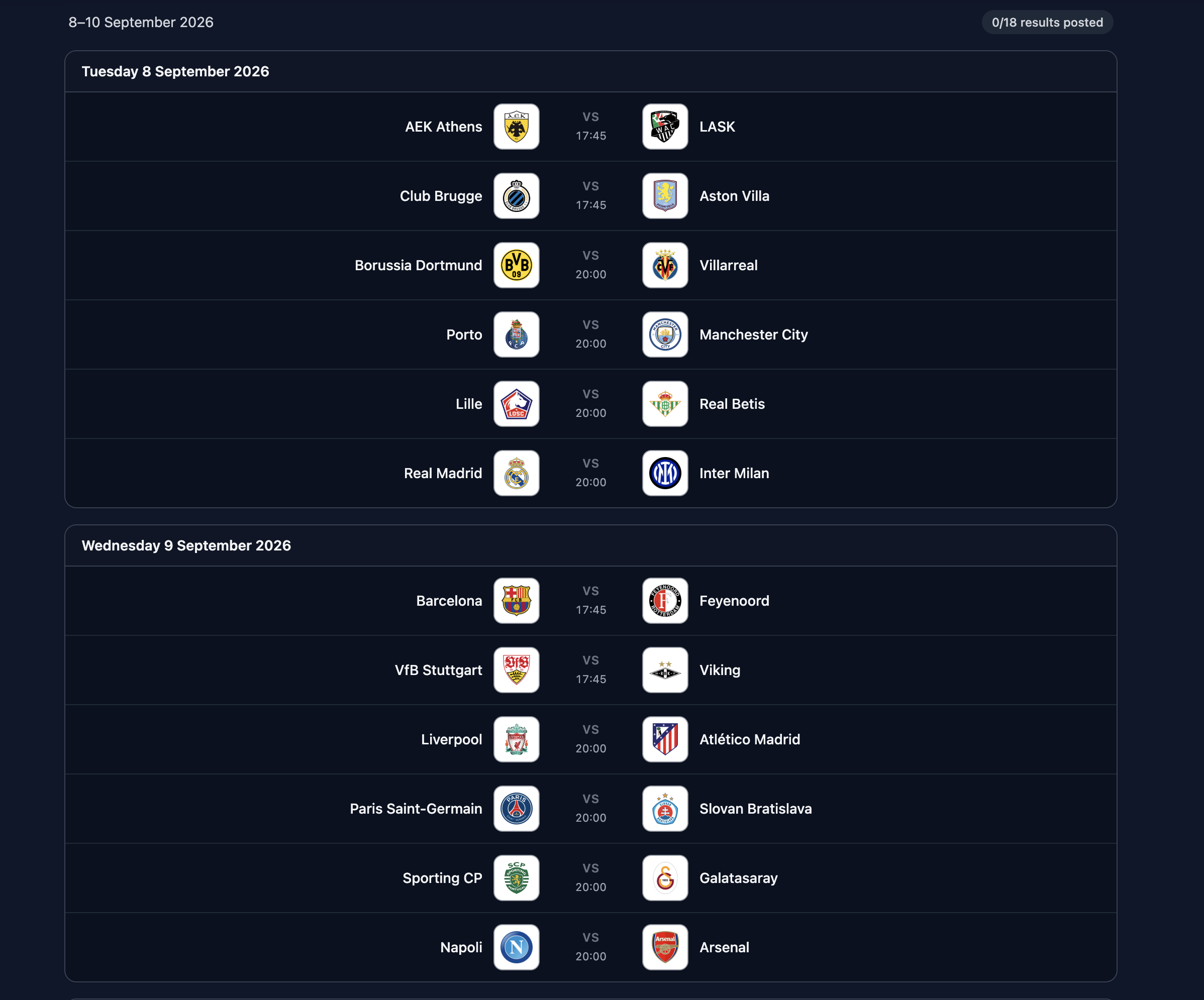1204x1000 pixels.
Task: Click the 17:45 kickoff for AEK Athens match
Action: coord(590,136)
